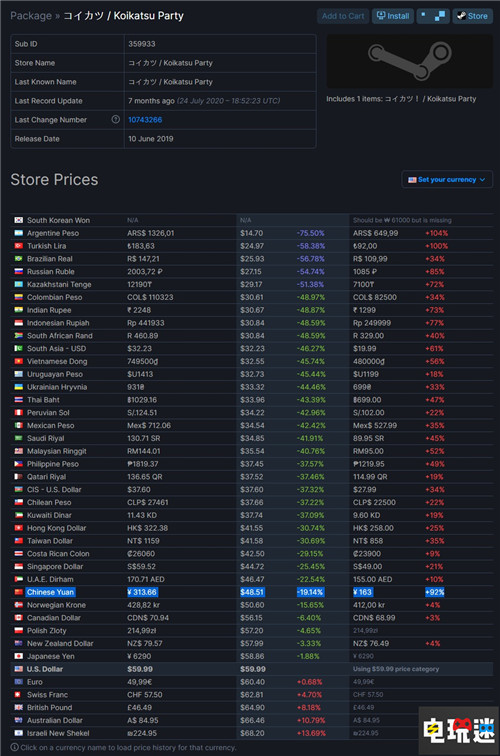500x756 pixels.
Task: Click the Add to Cart button
Action: pyautogui.click(x=343, y=16)
